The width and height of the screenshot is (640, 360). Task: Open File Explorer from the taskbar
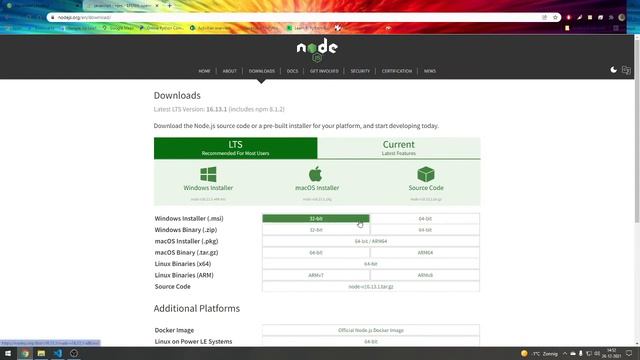[x=41, y=353]
